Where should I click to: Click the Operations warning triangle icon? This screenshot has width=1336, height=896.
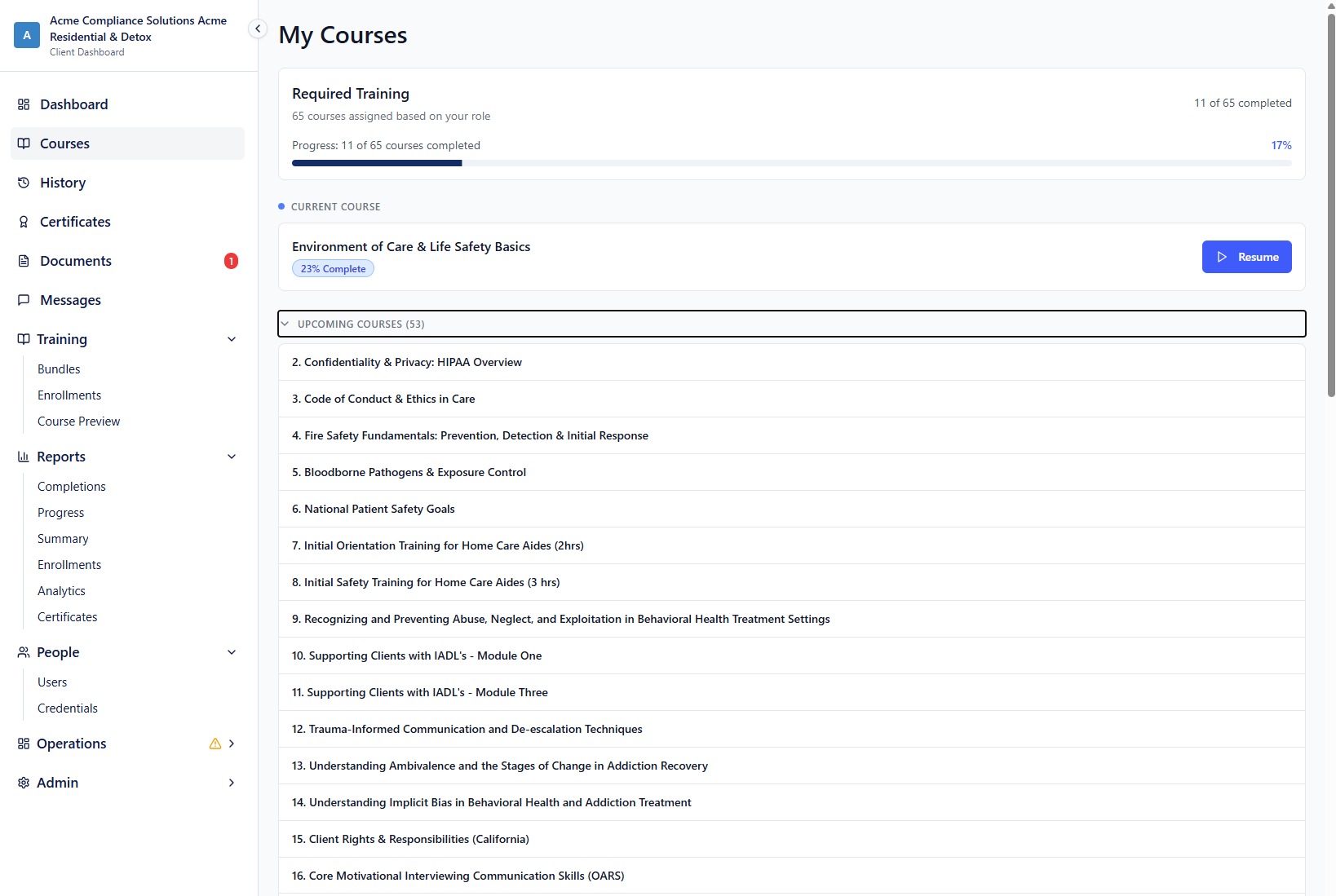215,744
